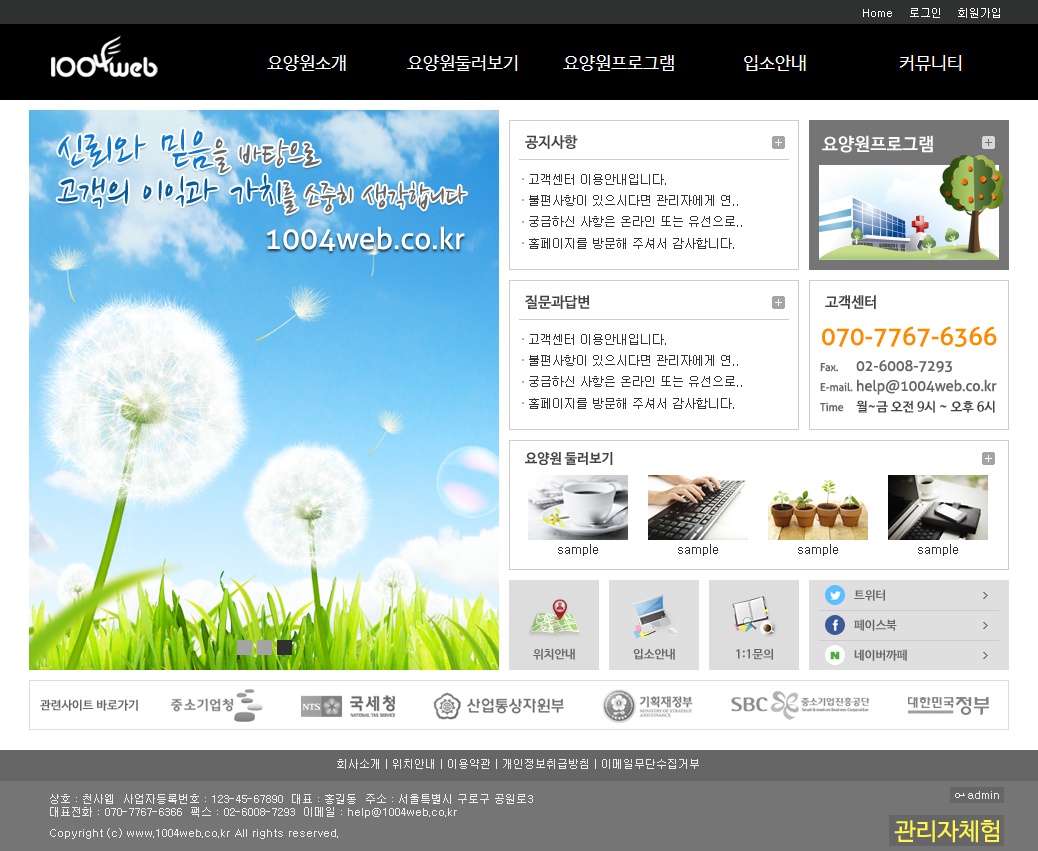Screen dimensions: 1038x851
Task: Click the 국세청 NTS logo
Action: pos(348,706)
